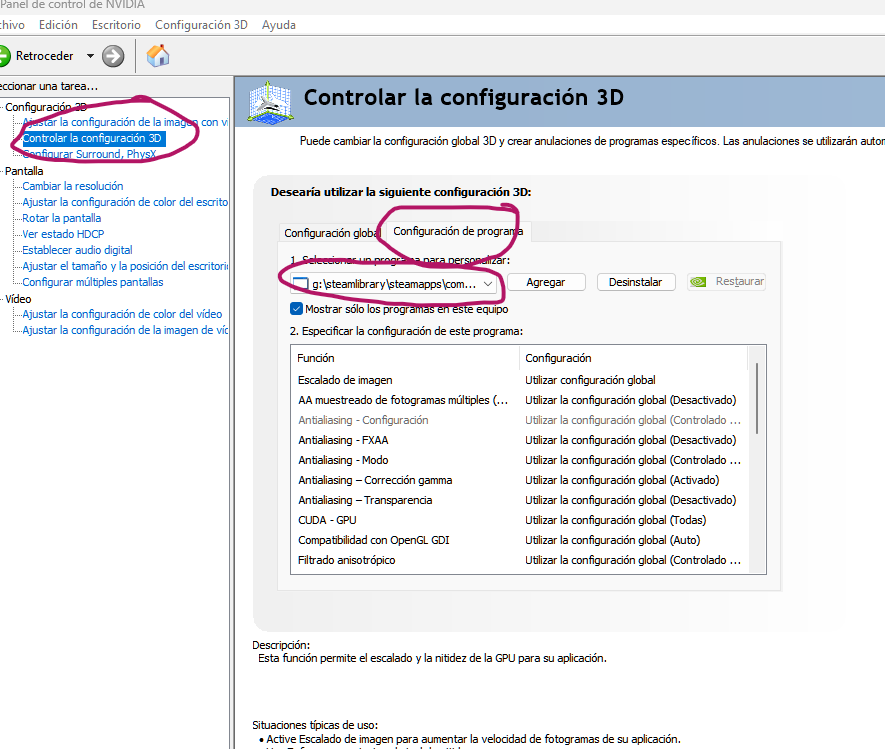Select Controlar la configuración 3D tree item
Image resolution: width=885 pixels, height=749 pixels.
(93, 138)
